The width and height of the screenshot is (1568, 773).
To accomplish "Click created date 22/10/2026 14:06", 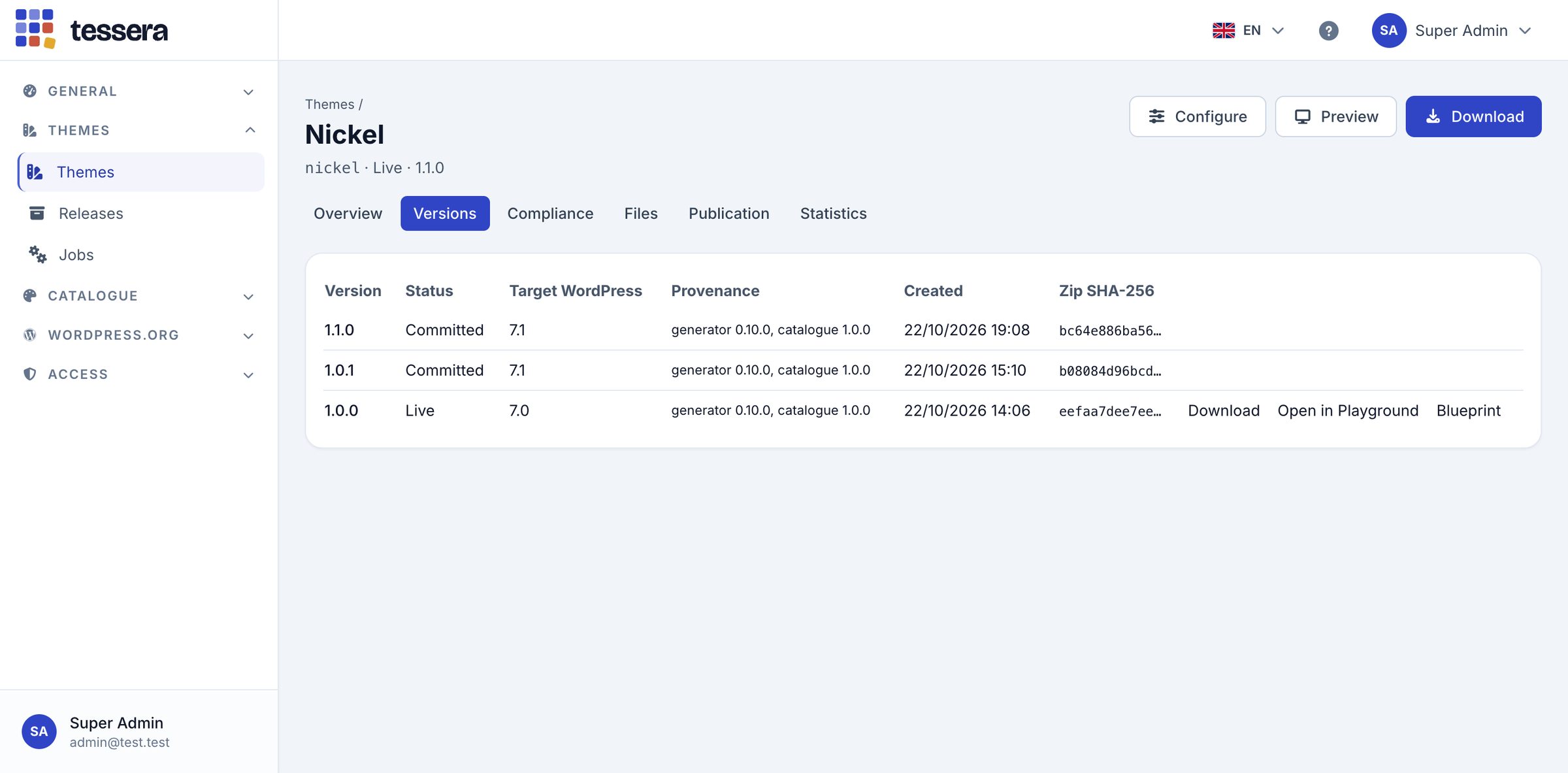I will click(967, 410).
